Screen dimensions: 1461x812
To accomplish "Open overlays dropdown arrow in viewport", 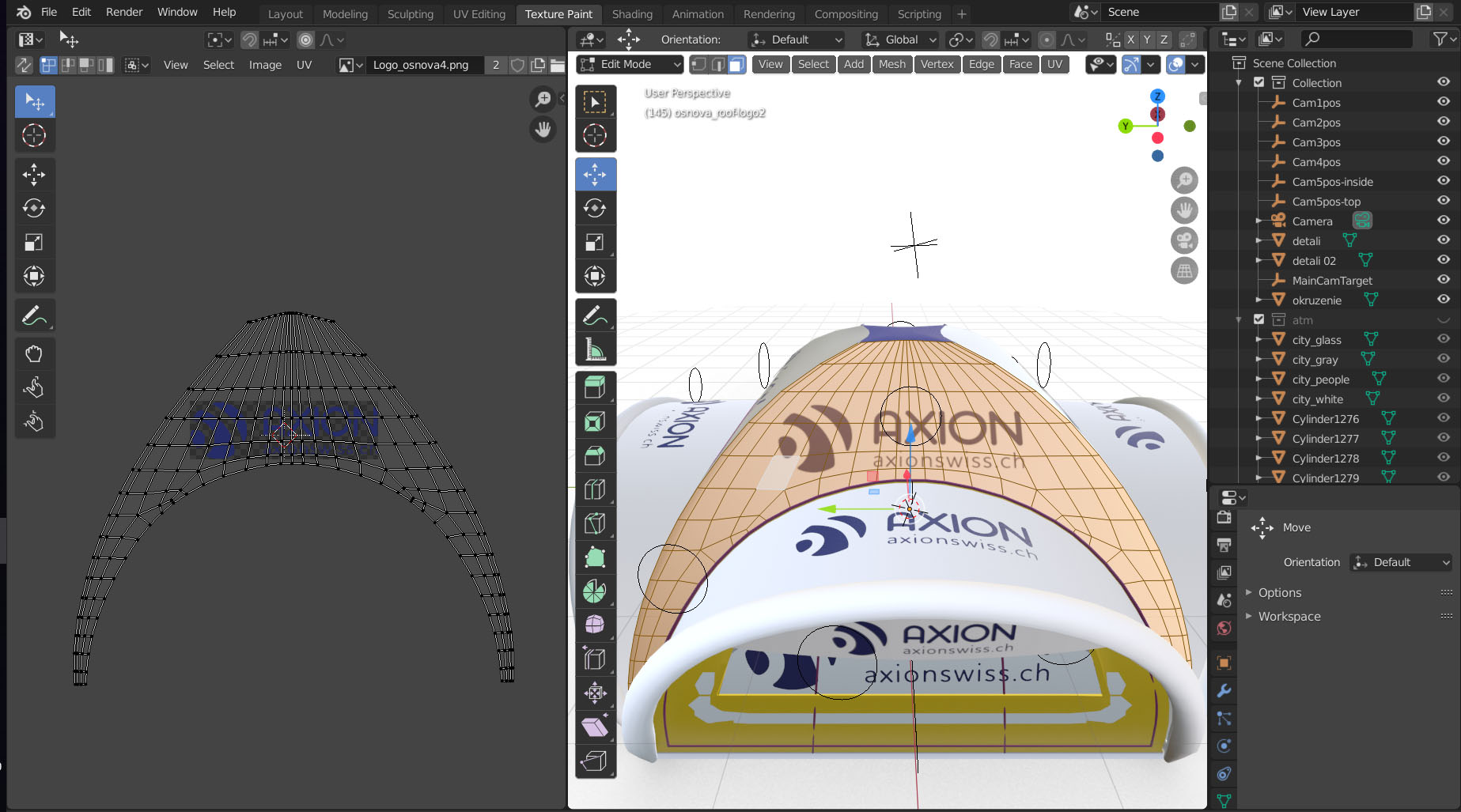I will 1194,65.
